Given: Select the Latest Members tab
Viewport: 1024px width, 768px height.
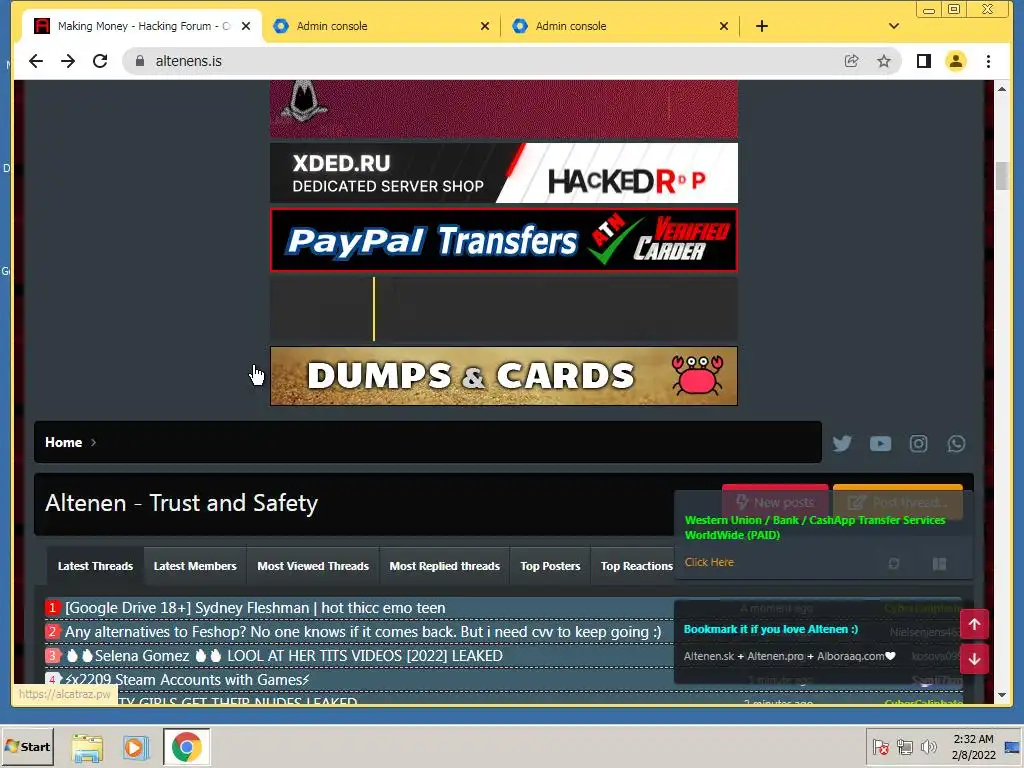Looking at the screenshot, I should (195, 566).
